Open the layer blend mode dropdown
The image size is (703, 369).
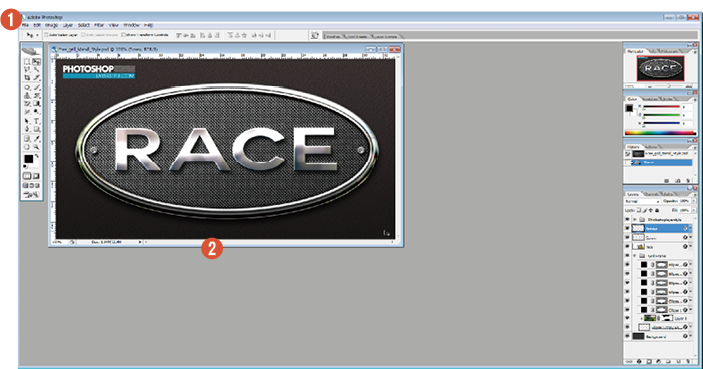point(643,201)
